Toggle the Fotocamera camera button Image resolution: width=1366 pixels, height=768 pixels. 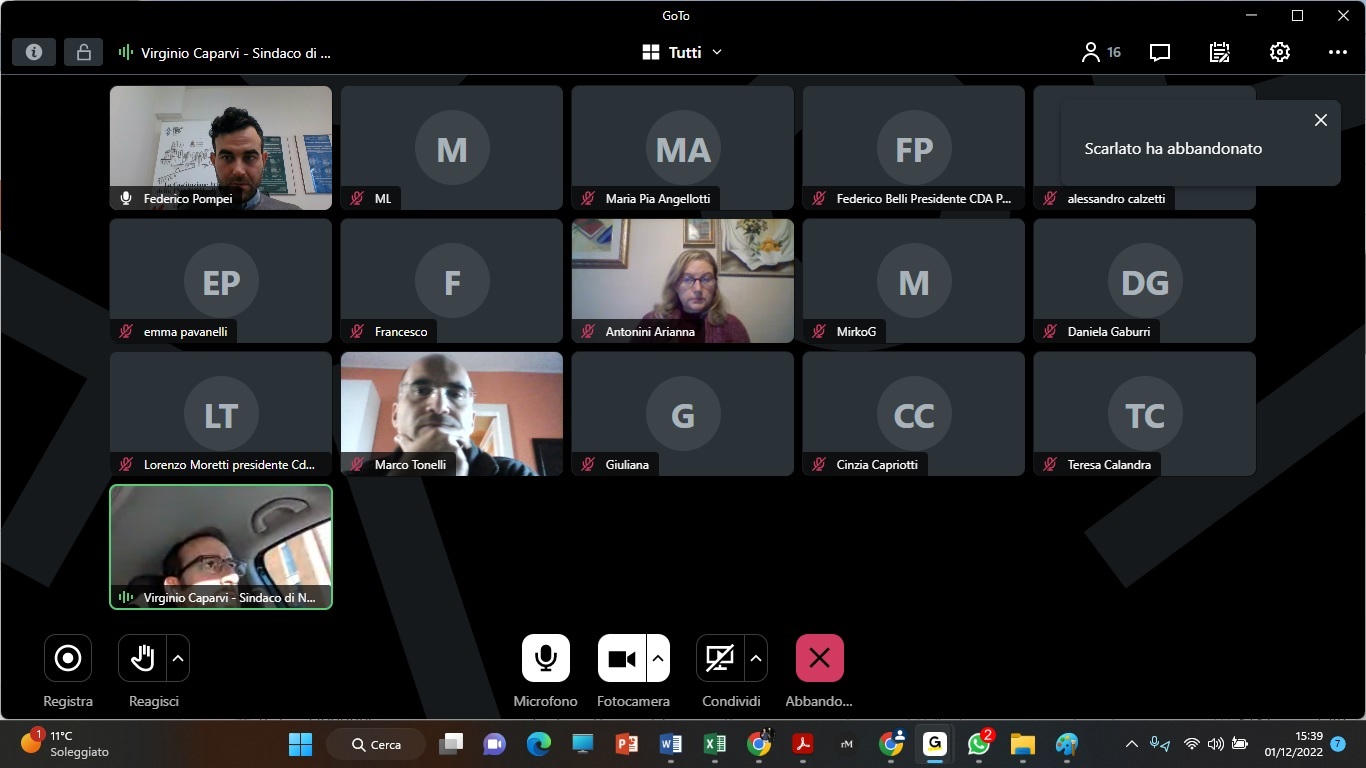click(x=622, y=658)
